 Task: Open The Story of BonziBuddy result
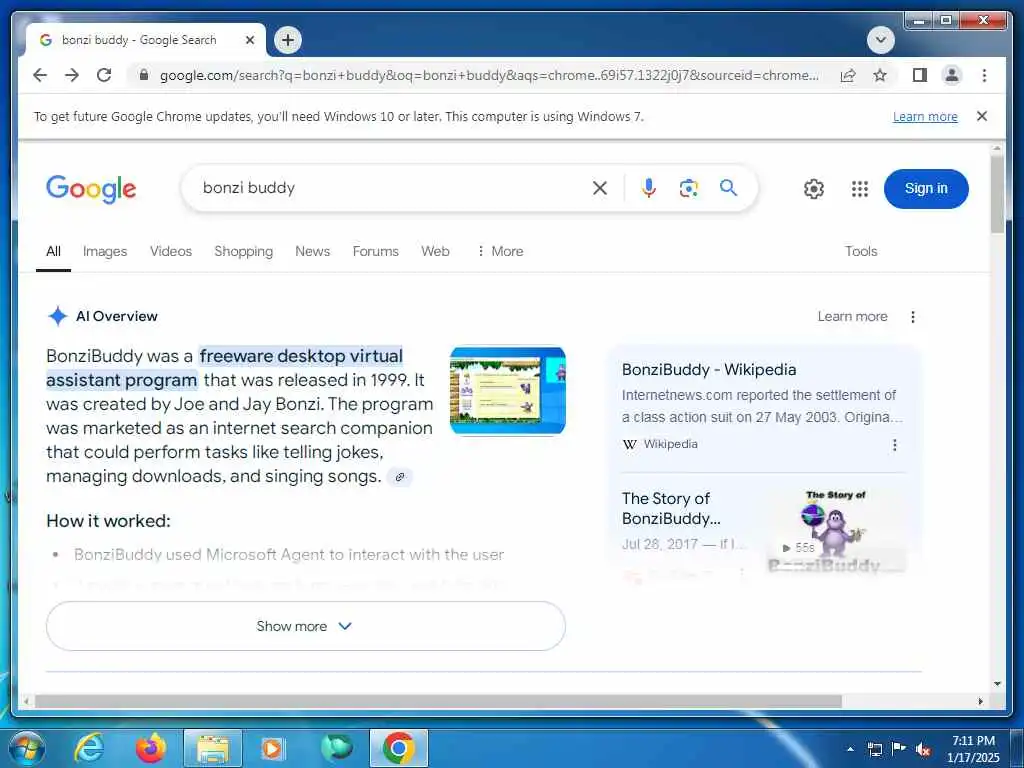[671, 508]
